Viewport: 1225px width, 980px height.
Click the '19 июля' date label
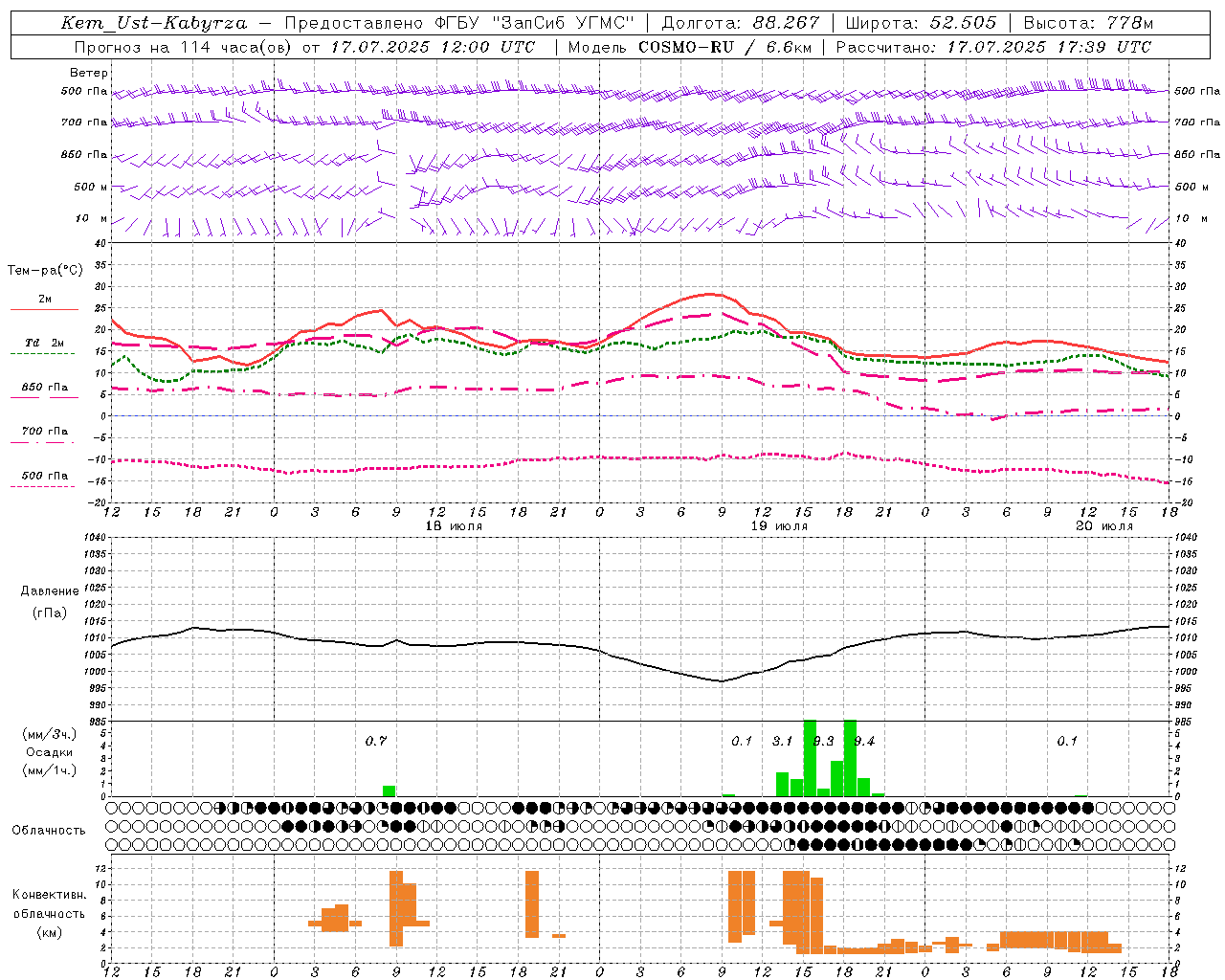779,526
